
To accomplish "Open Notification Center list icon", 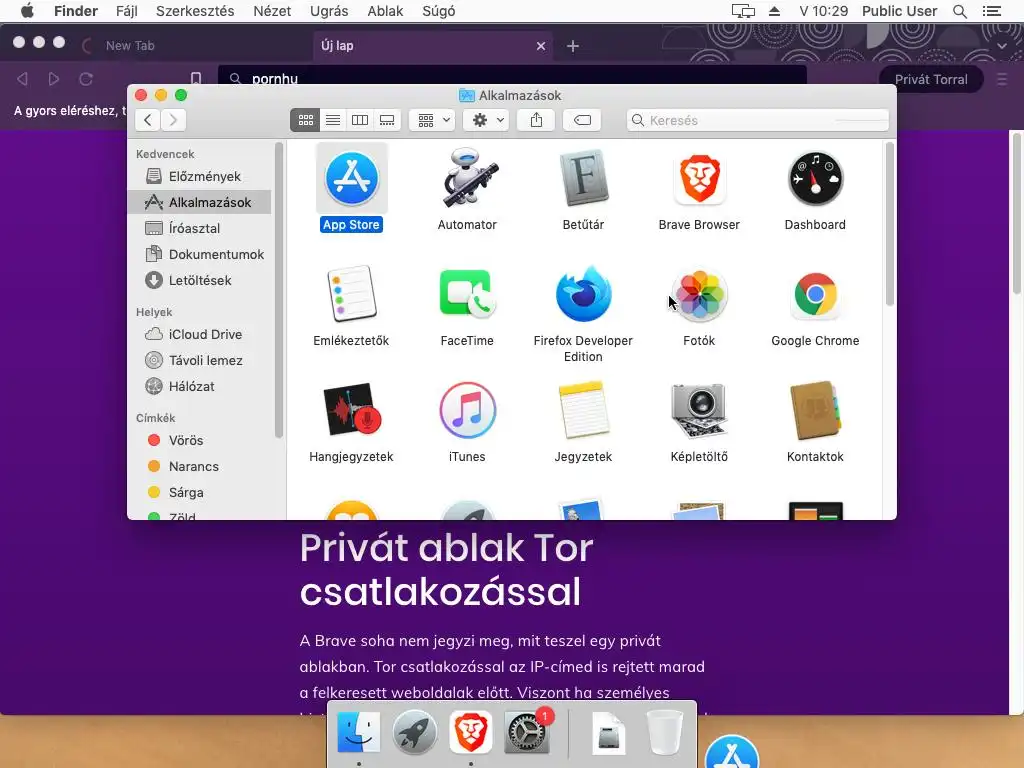I will point(991,11).
